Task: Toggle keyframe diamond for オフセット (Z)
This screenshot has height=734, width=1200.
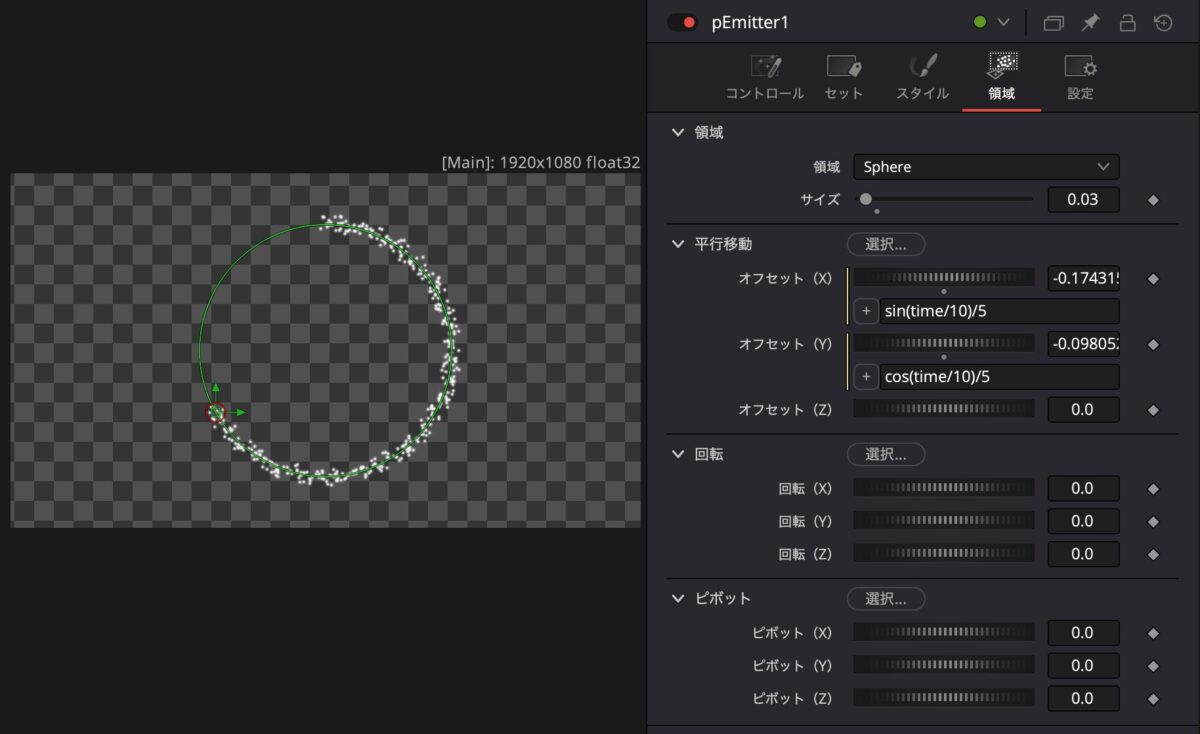Action: [x=1153, y=409]
